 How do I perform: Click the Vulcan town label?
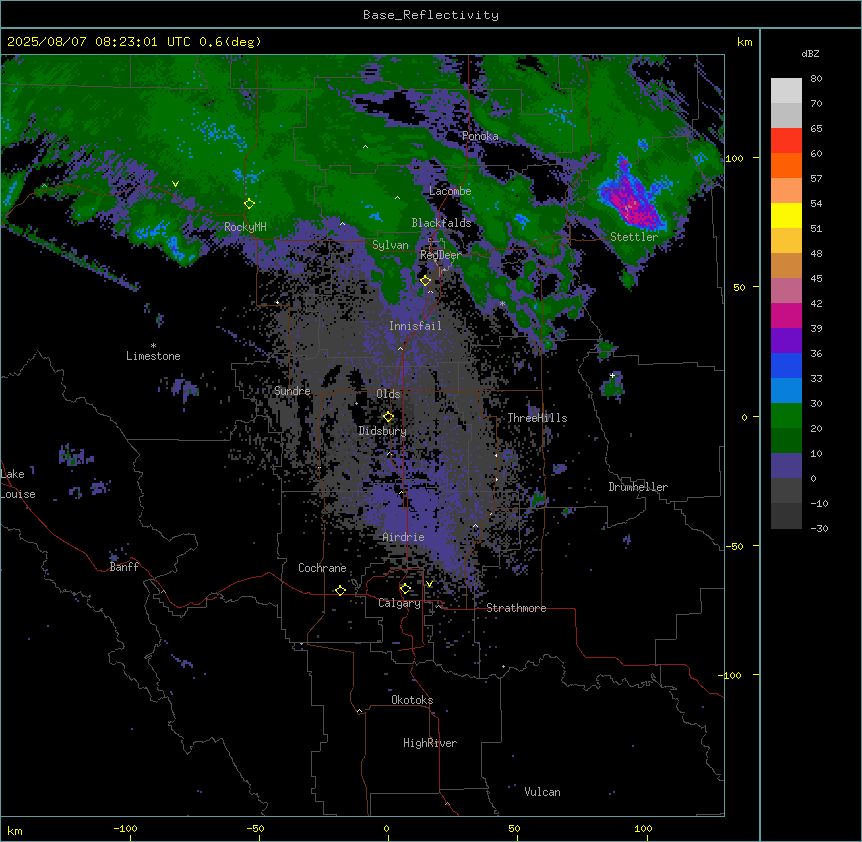tap(542, 792)
